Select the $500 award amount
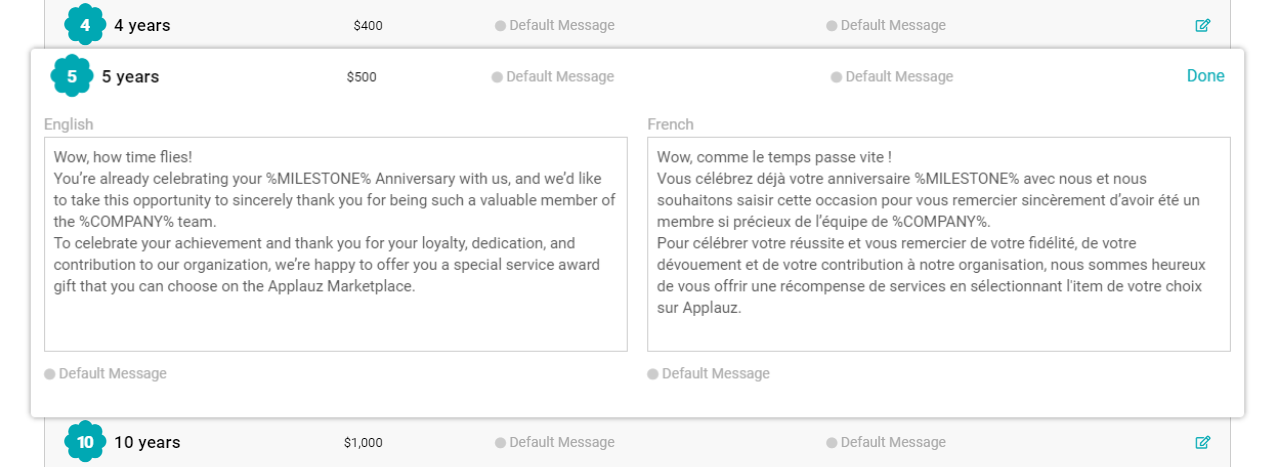 click(x=361, y=77)
